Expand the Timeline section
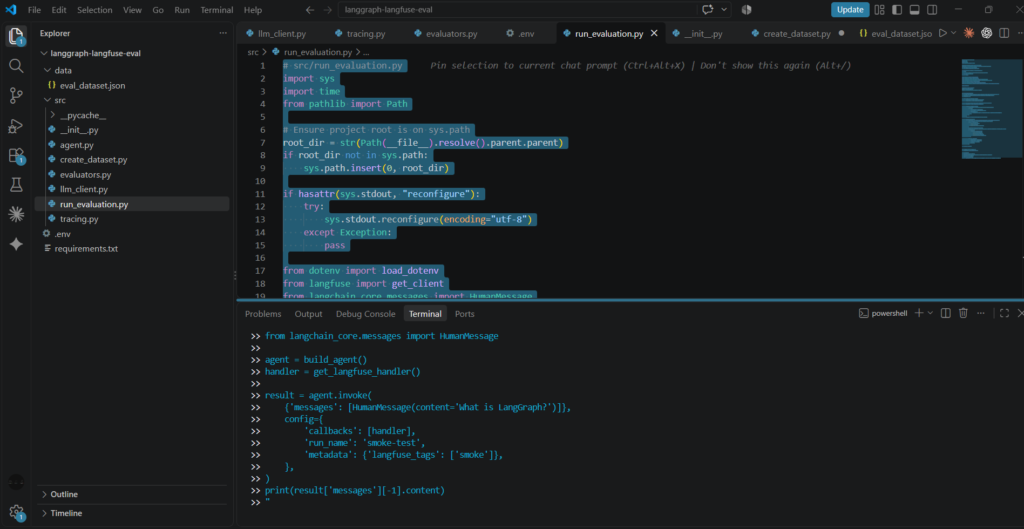 pos(66,513)
